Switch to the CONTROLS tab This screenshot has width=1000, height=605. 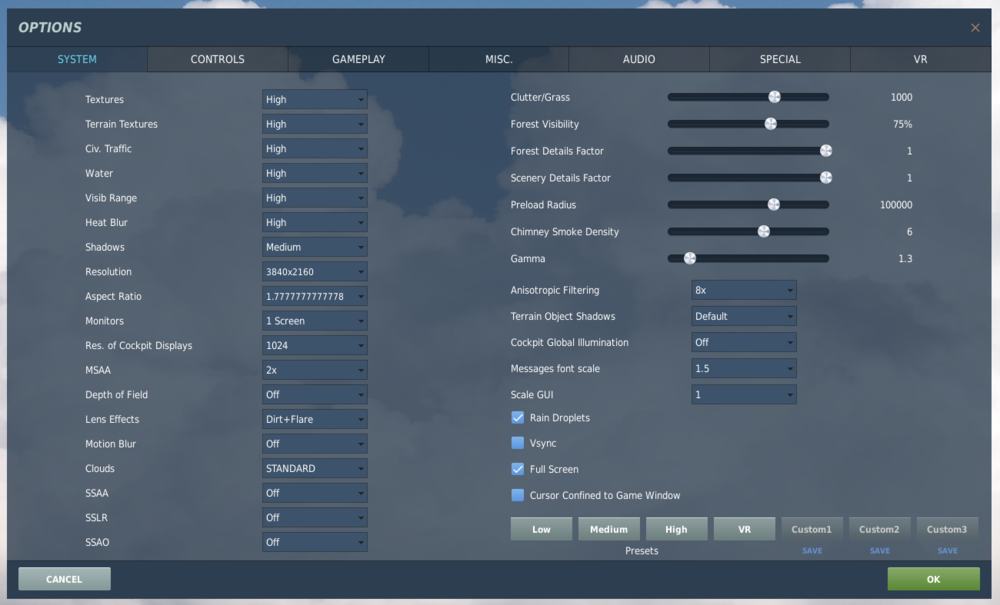[x=217, y=59]
